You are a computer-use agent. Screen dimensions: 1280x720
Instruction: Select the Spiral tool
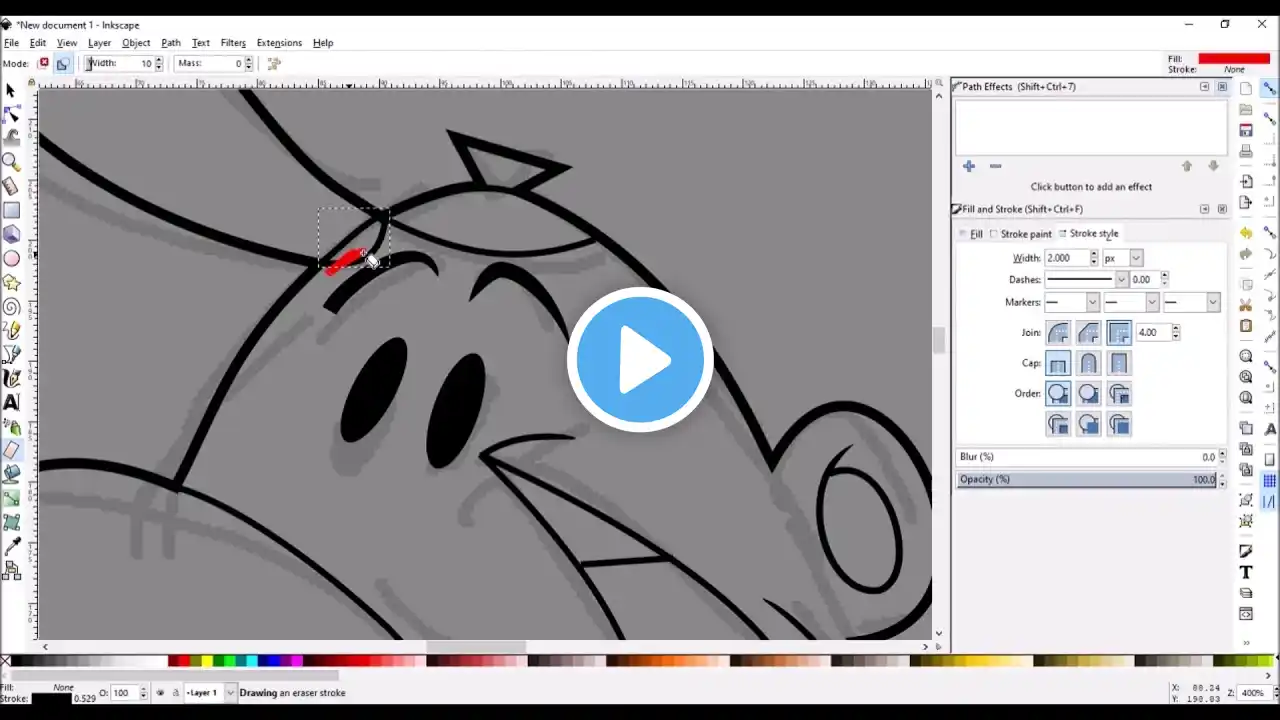pyautogui.click(x=11, y=306)
